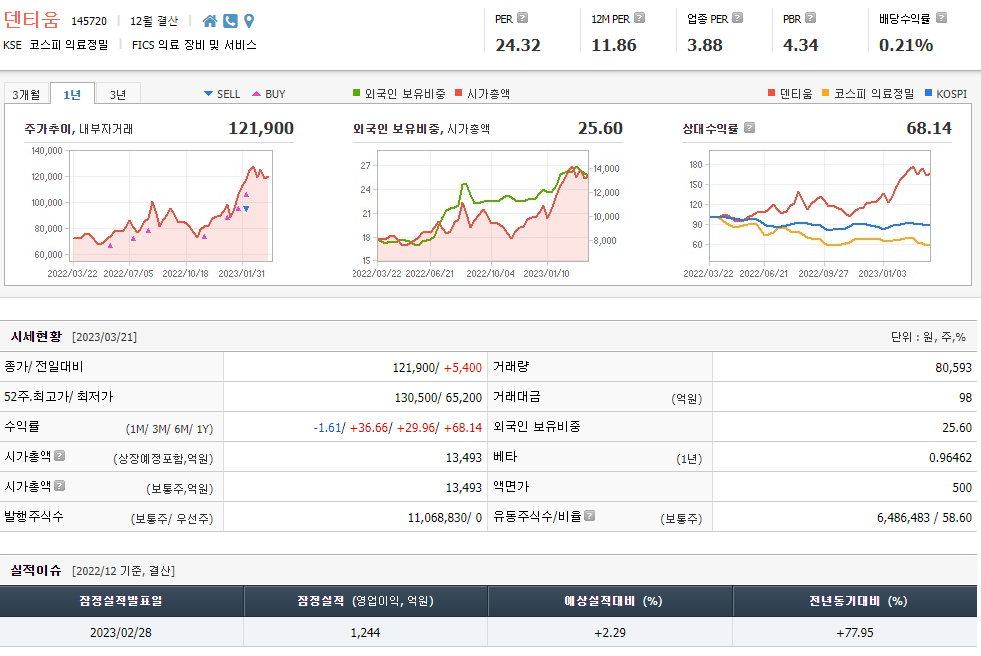The height and width of the screenshot is (656, 981).
Task: Open help icon beside 유동주식수/비율
Action: (589, 515)
